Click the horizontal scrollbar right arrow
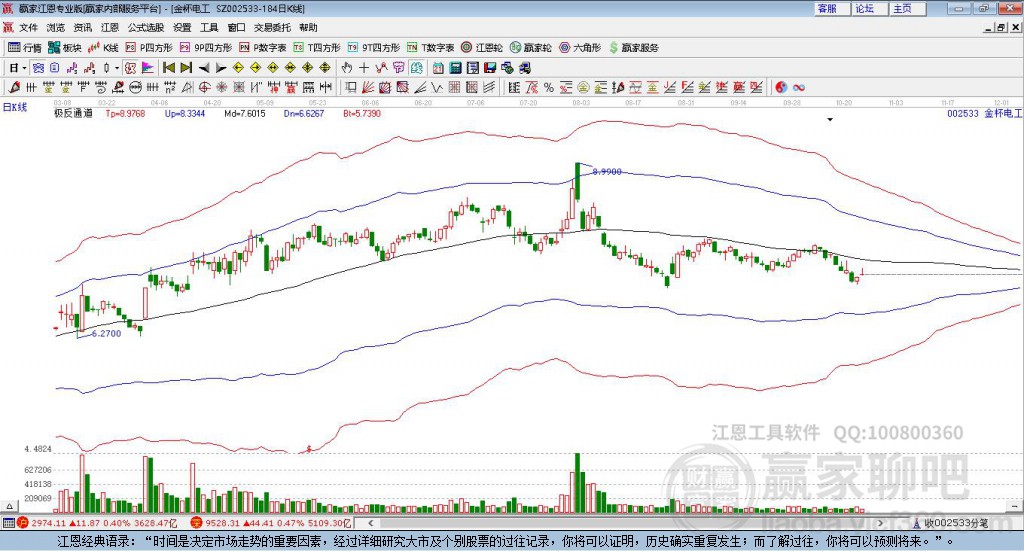 (880, 523)
